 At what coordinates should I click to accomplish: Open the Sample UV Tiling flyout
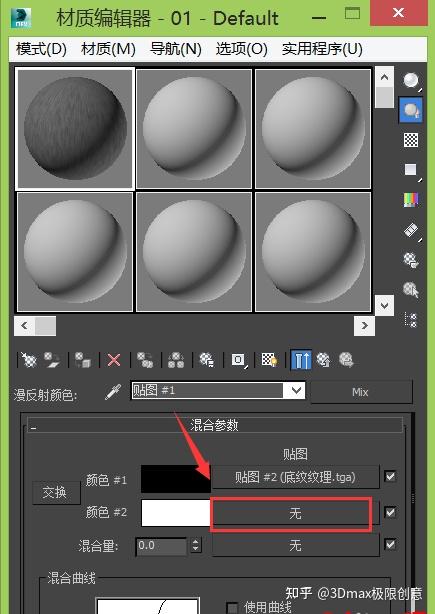pyautogui.click(x=411, y=170)
